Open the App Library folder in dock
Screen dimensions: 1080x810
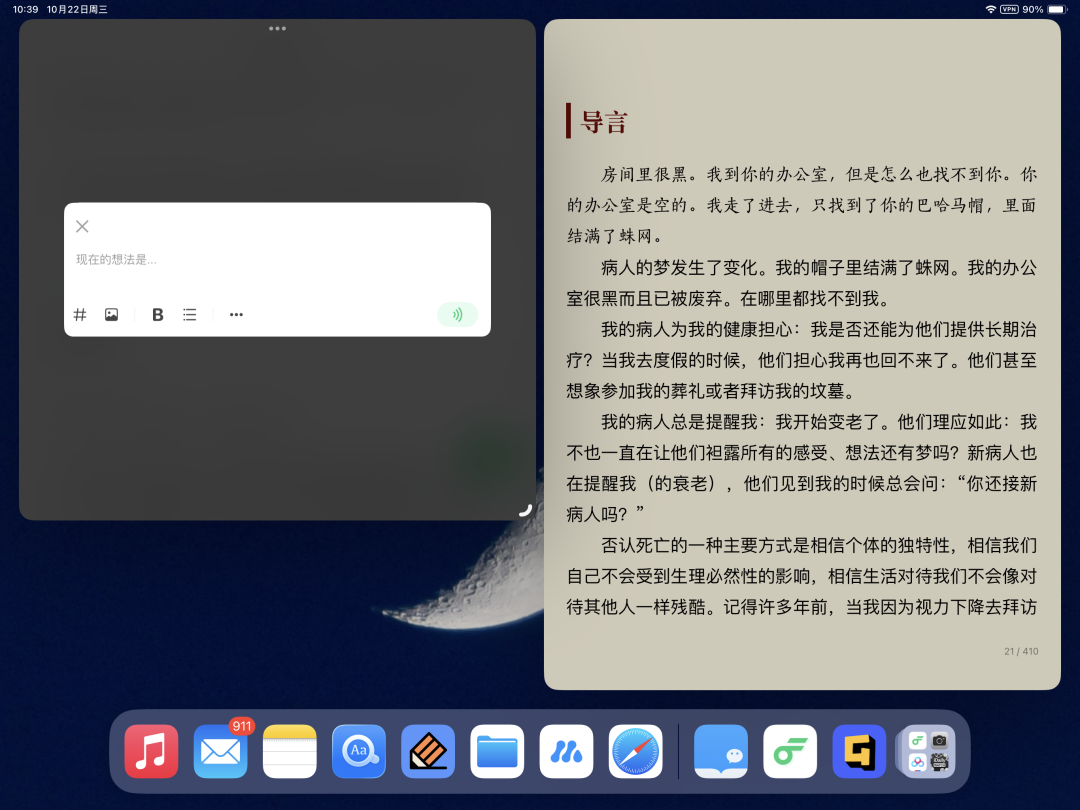(x=928, y=751)
